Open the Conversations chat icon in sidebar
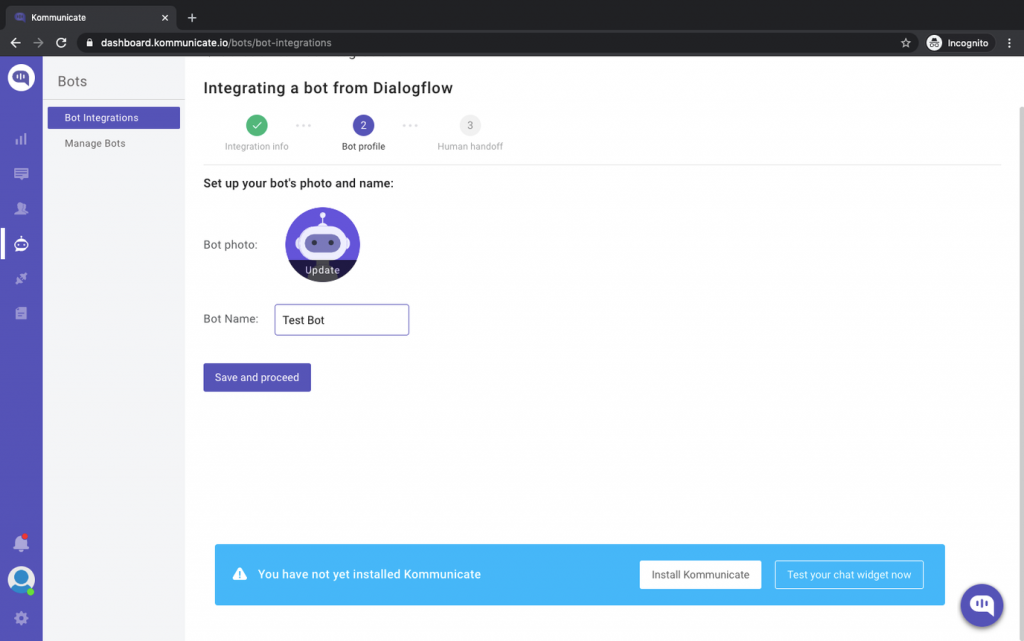 coord(21,174)
